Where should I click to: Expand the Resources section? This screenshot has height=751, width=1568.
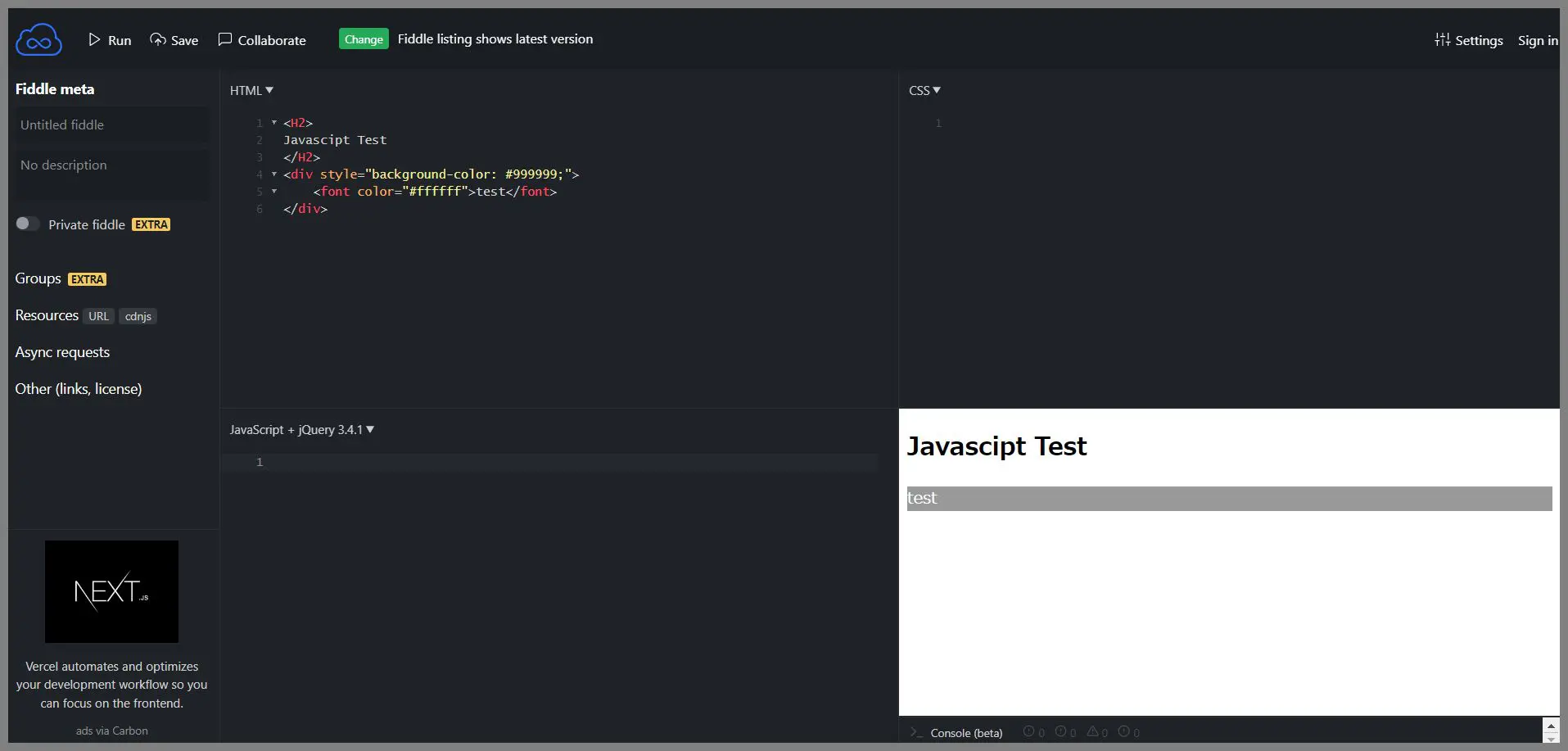[47, 315]
